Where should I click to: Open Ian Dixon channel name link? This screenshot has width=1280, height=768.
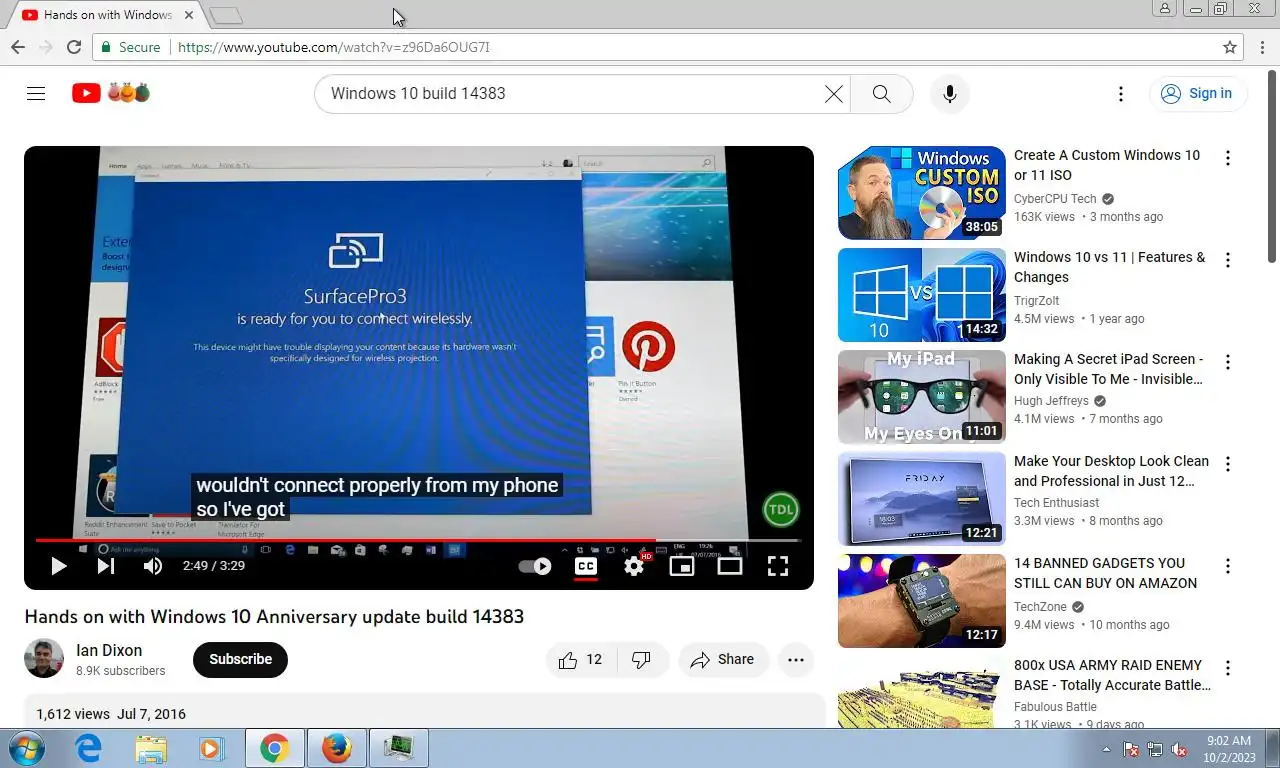click(x=109, y=650)
